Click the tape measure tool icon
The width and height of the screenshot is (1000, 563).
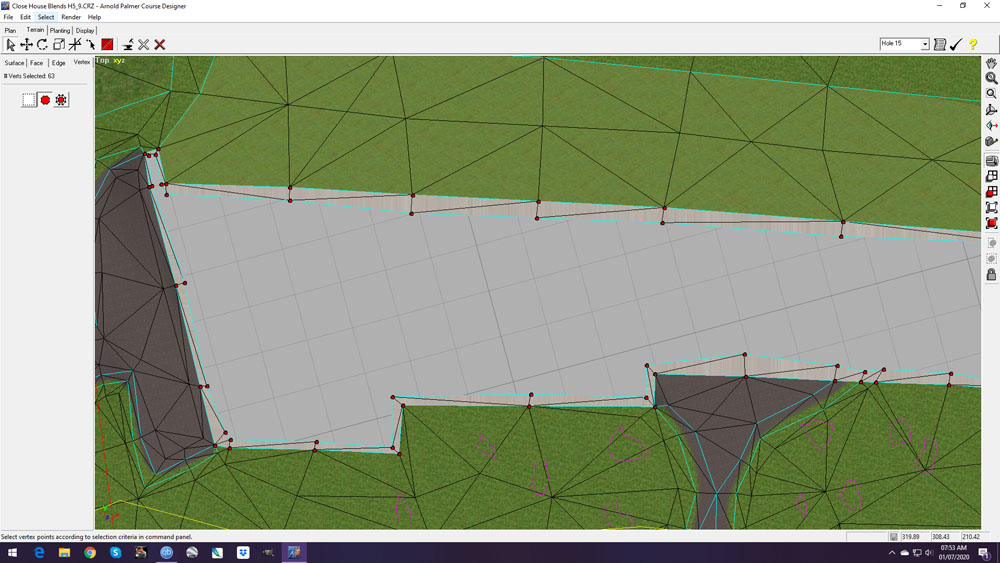pos(991,141)
